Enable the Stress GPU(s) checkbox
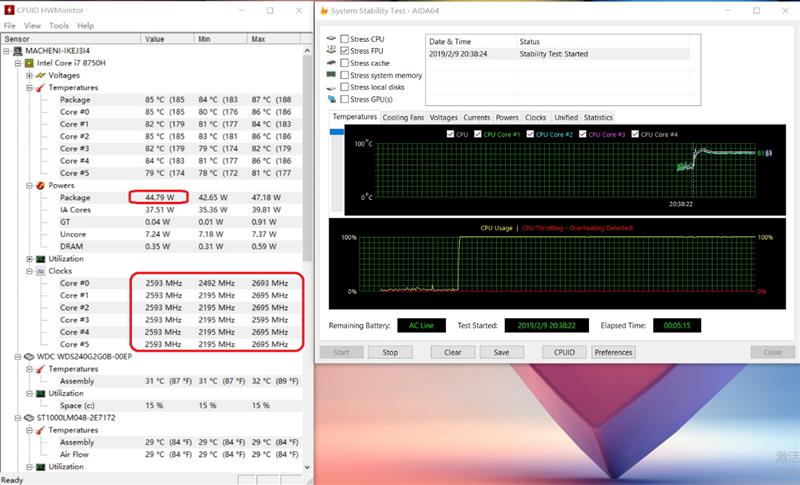 344,99
